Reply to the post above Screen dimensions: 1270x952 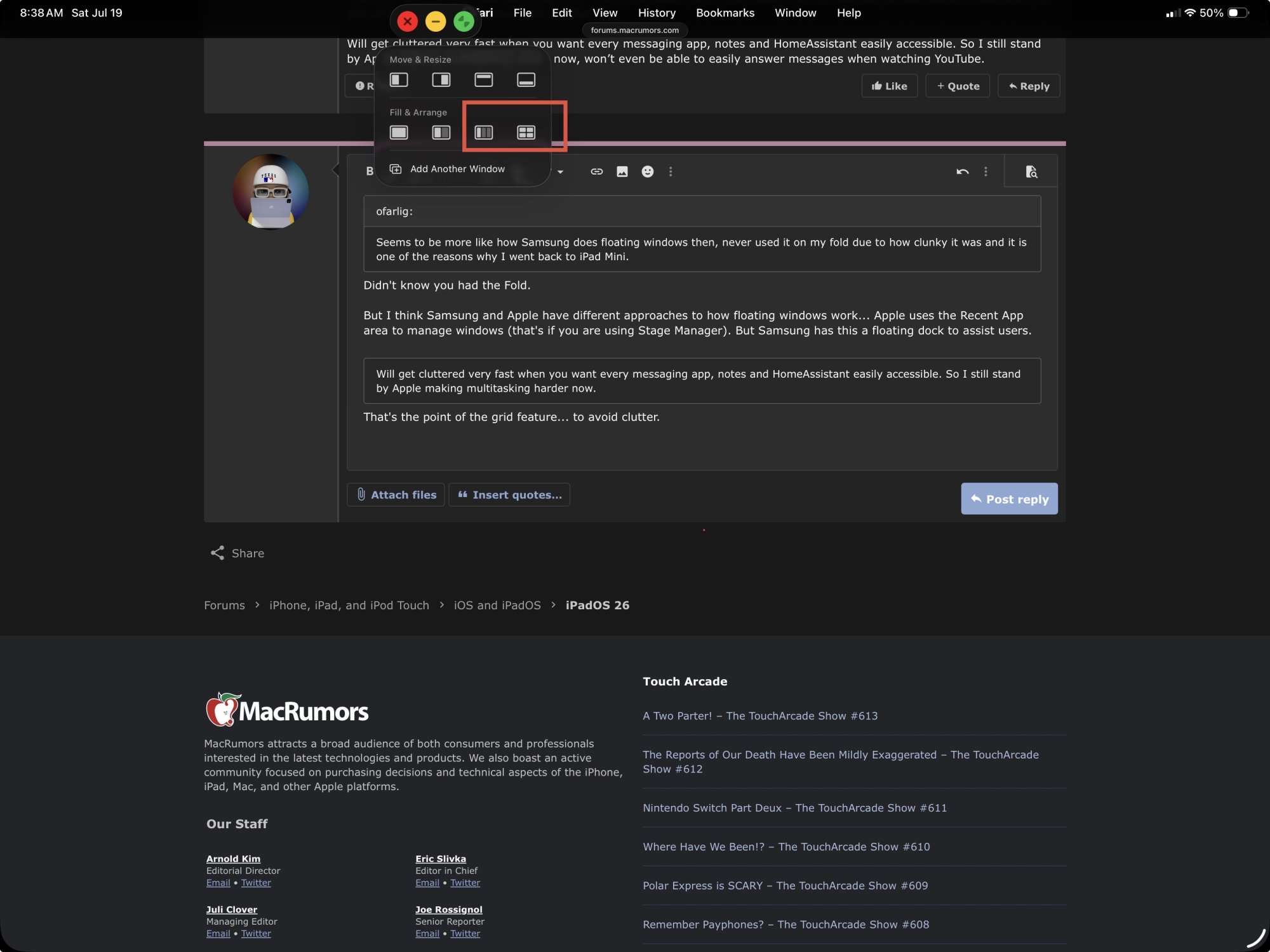(x=1029, y=86)
